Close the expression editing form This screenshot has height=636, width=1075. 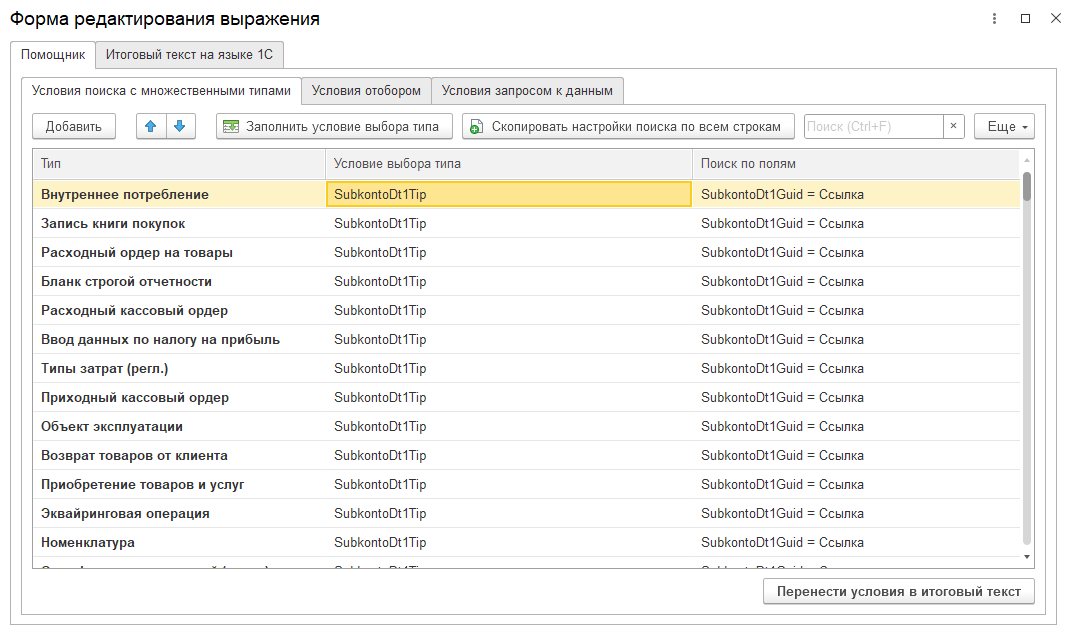[1056, 19]
